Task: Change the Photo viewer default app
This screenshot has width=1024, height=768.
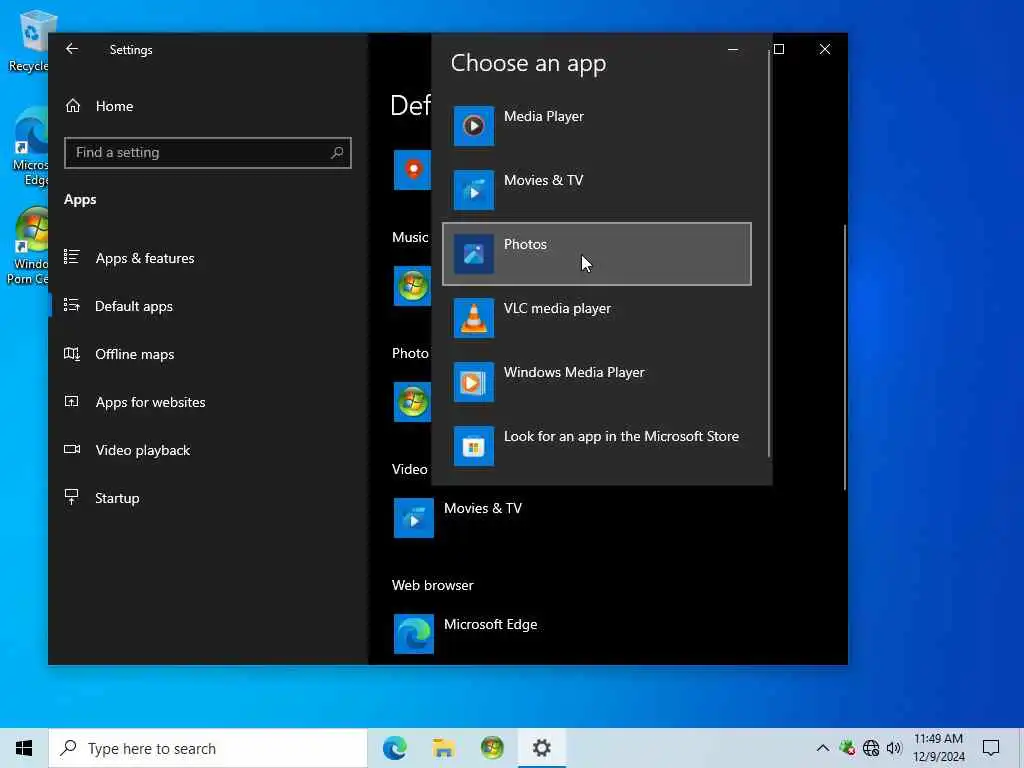Action: tap(412, 402)
